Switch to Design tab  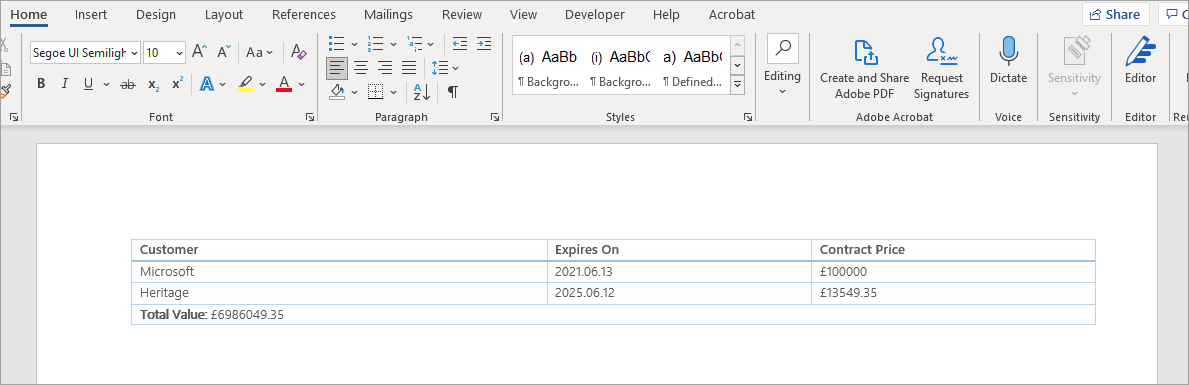click(155, 14)
